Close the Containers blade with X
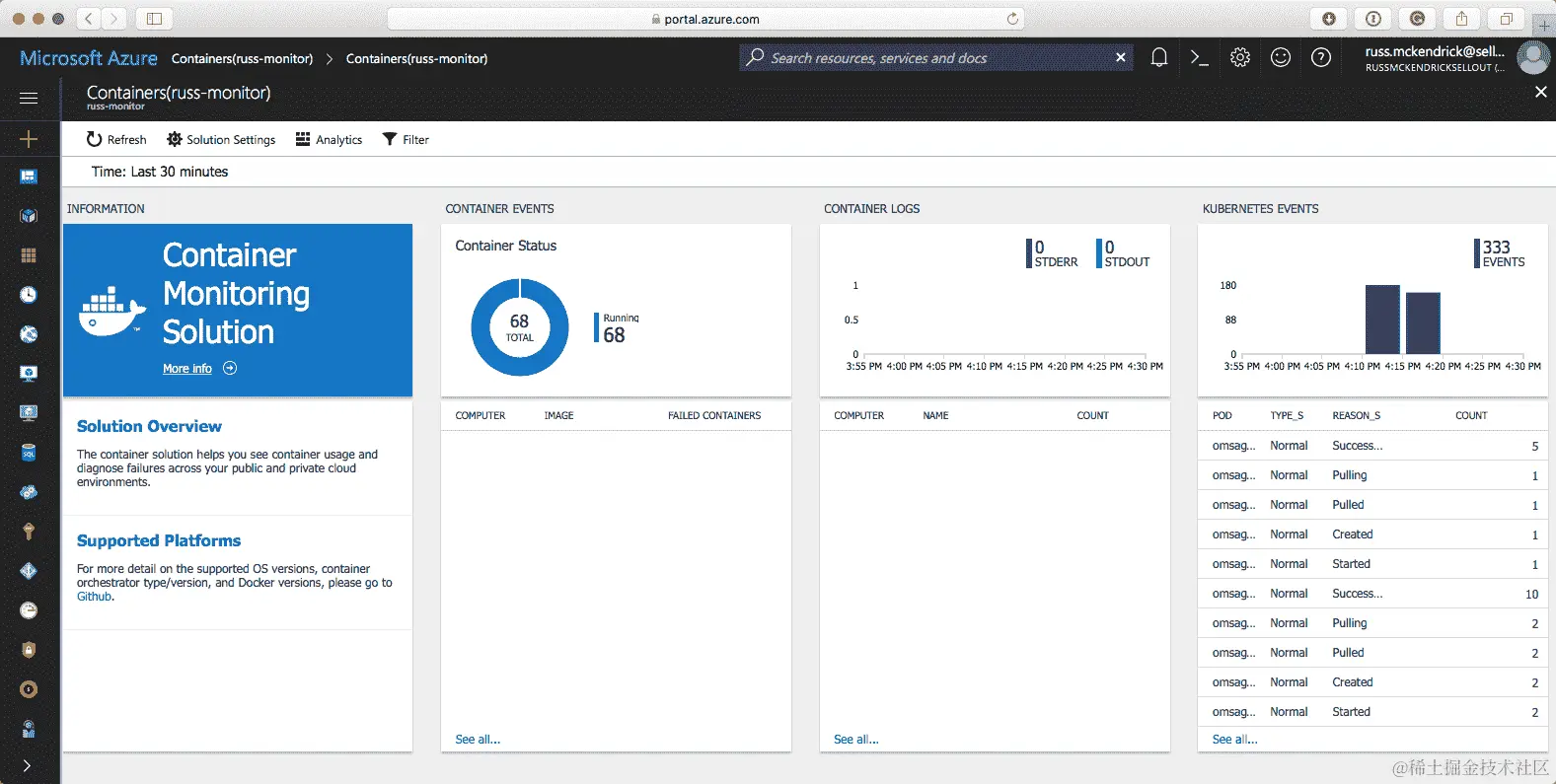1556x784 pixels. click(1540, 92)
